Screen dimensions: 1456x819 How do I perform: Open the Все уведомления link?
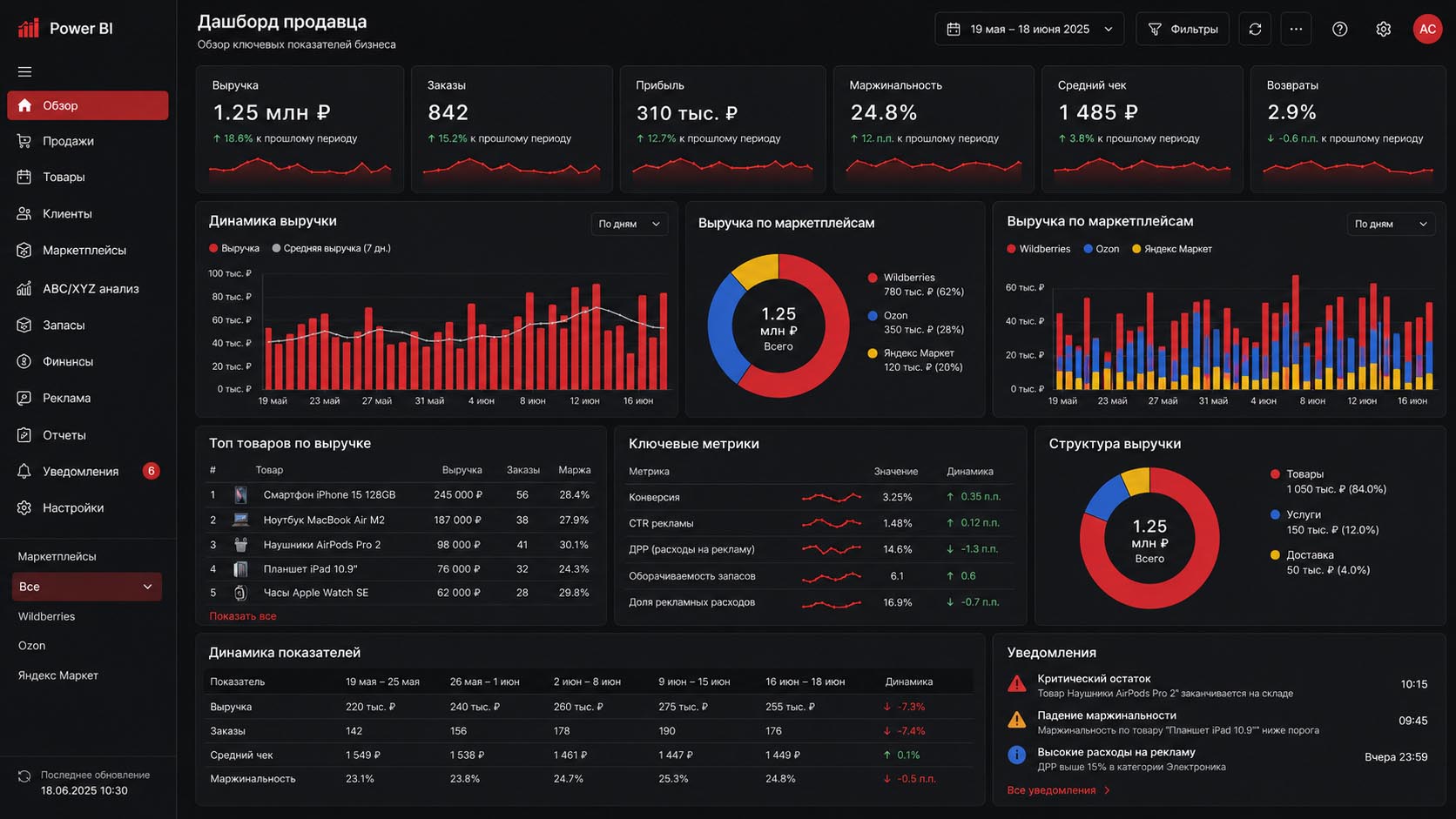click(1051, 790)
